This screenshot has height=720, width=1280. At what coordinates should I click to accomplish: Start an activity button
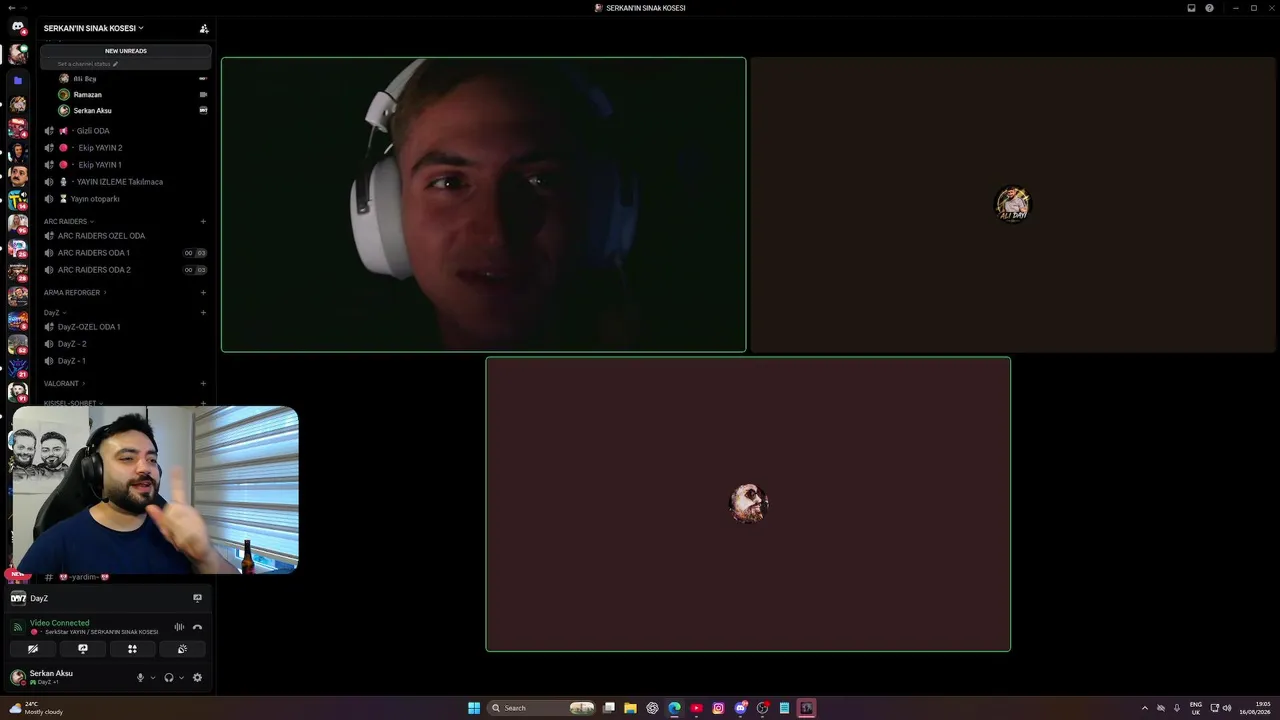tap(132, 649)
